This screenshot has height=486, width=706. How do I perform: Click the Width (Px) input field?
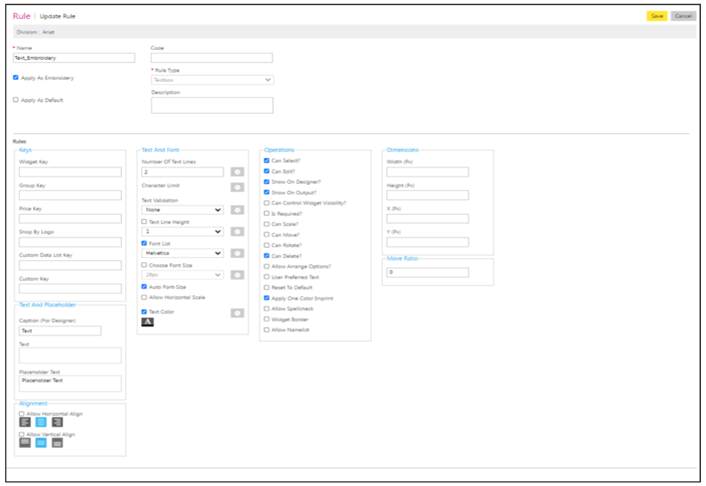tap(427, 172)
